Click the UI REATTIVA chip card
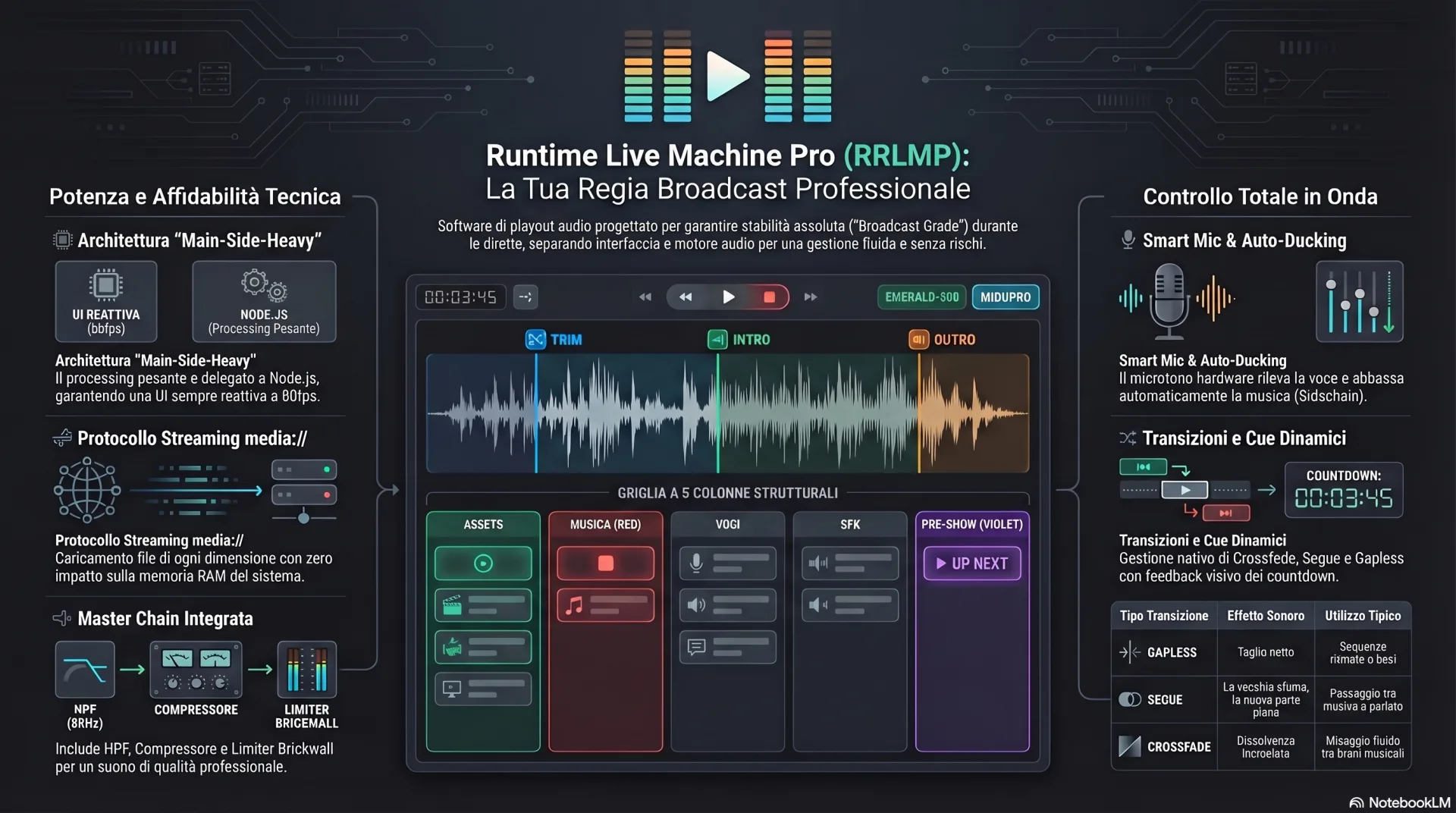The image size is (1456, 813). [x=106, y=301]
